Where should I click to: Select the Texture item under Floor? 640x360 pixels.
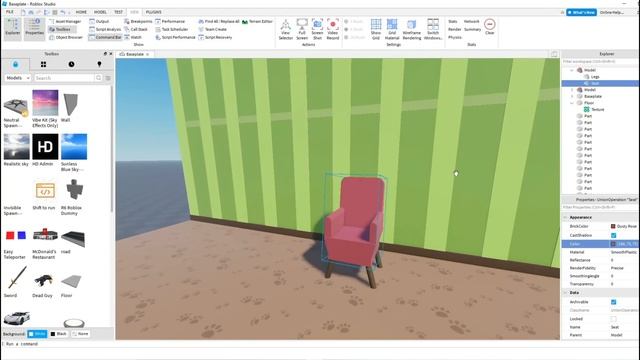pos(598,109)
